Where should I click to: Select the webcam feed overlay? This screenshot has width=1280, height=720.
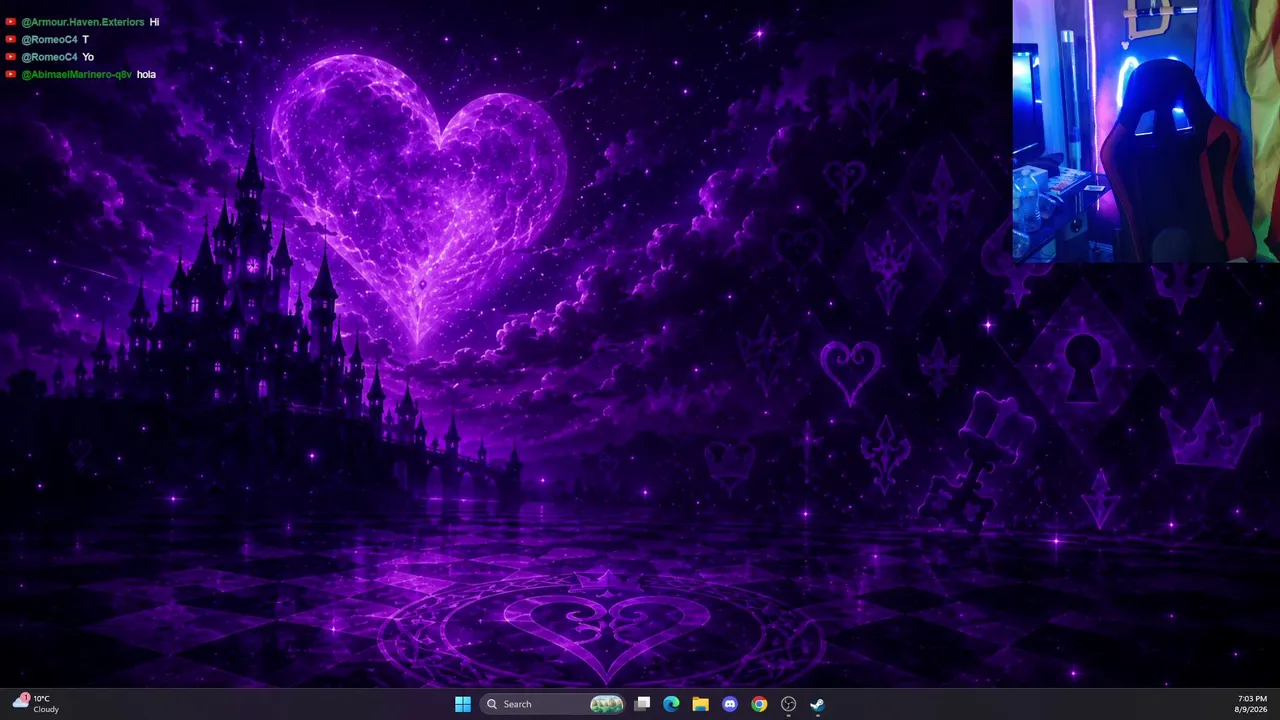[x=1146, y=131]
